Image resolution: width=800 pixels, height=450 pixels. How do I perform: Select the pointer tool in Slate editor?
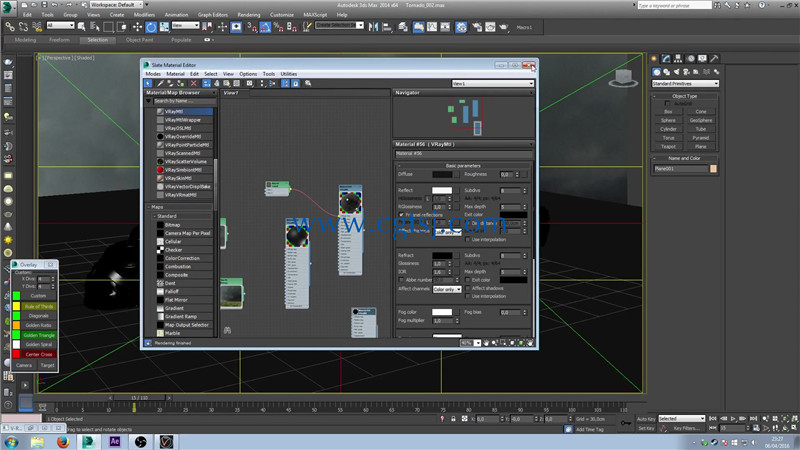pyautogui.click(x=148, y=83)
